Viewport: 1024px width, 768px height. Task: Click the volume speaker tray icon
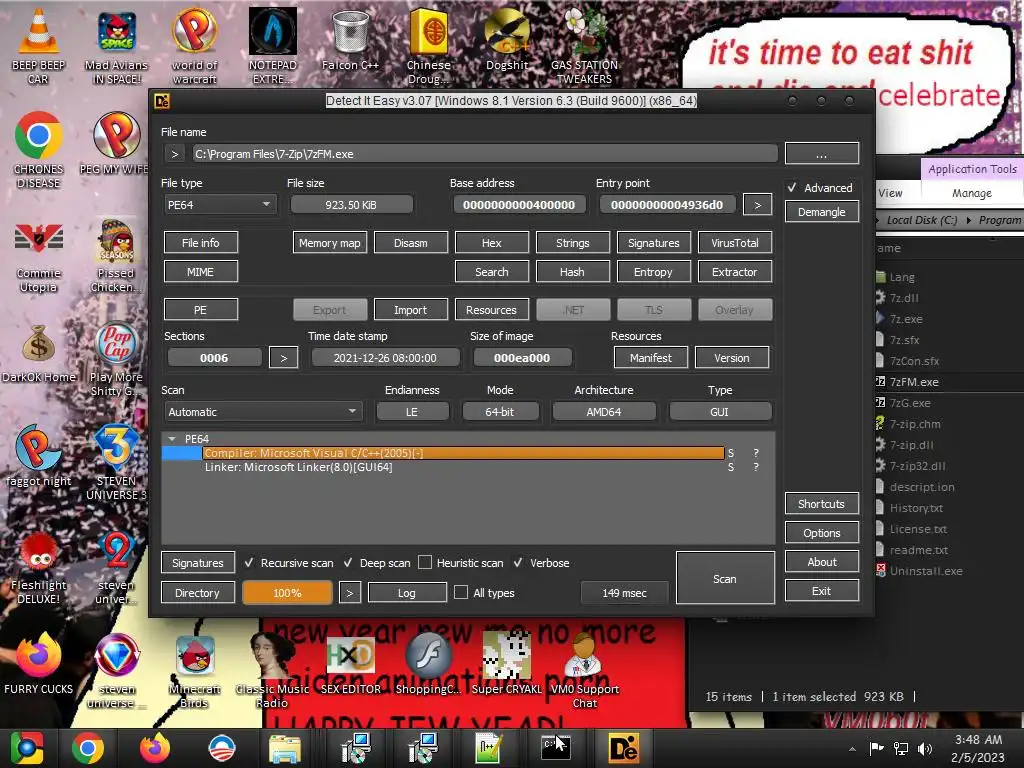point(924,748)
